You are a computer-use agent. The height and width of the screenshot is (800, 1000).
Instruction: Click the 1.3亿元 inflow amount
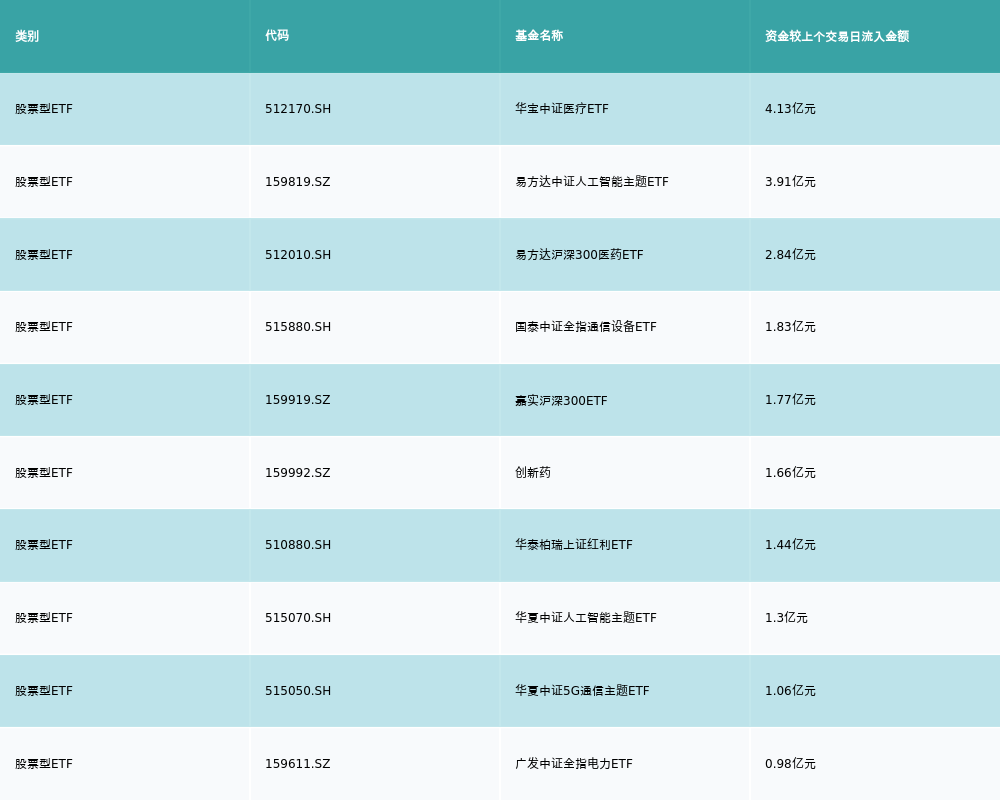(x=786, y=618)
